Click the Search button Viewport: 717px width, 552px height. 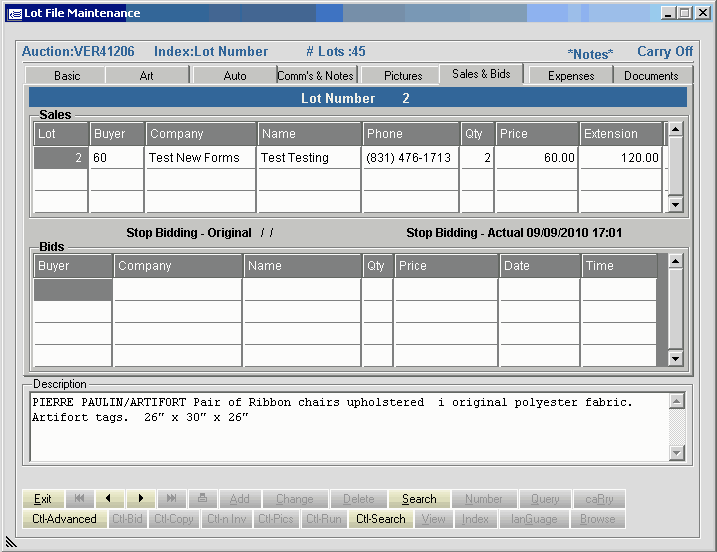(x=419, y=499)
